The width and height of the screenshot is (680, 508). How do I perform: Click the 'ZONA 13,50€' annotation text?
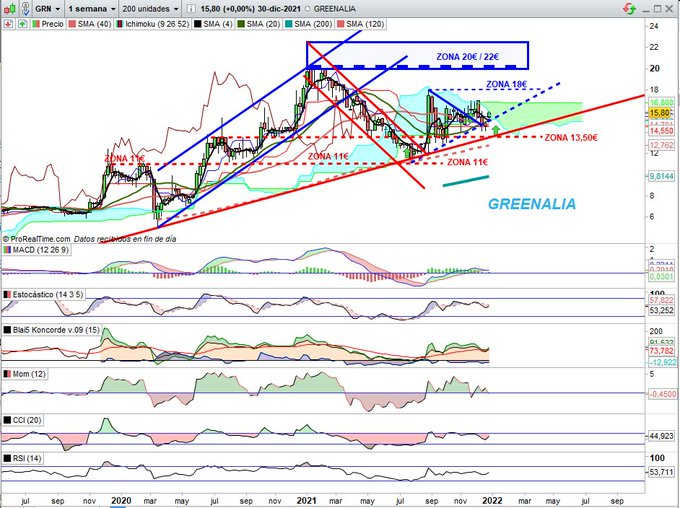571,138
